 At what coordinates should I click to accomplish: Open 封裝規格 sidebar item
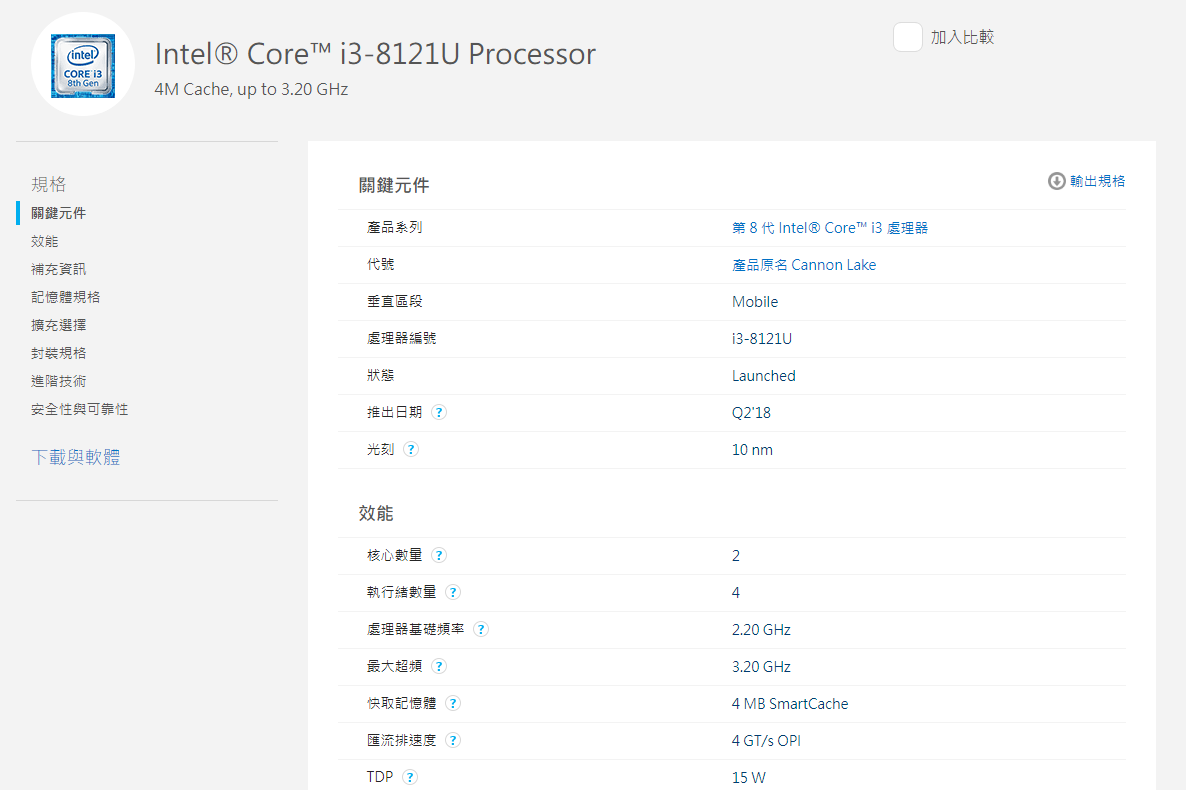(x=58, y=353)
